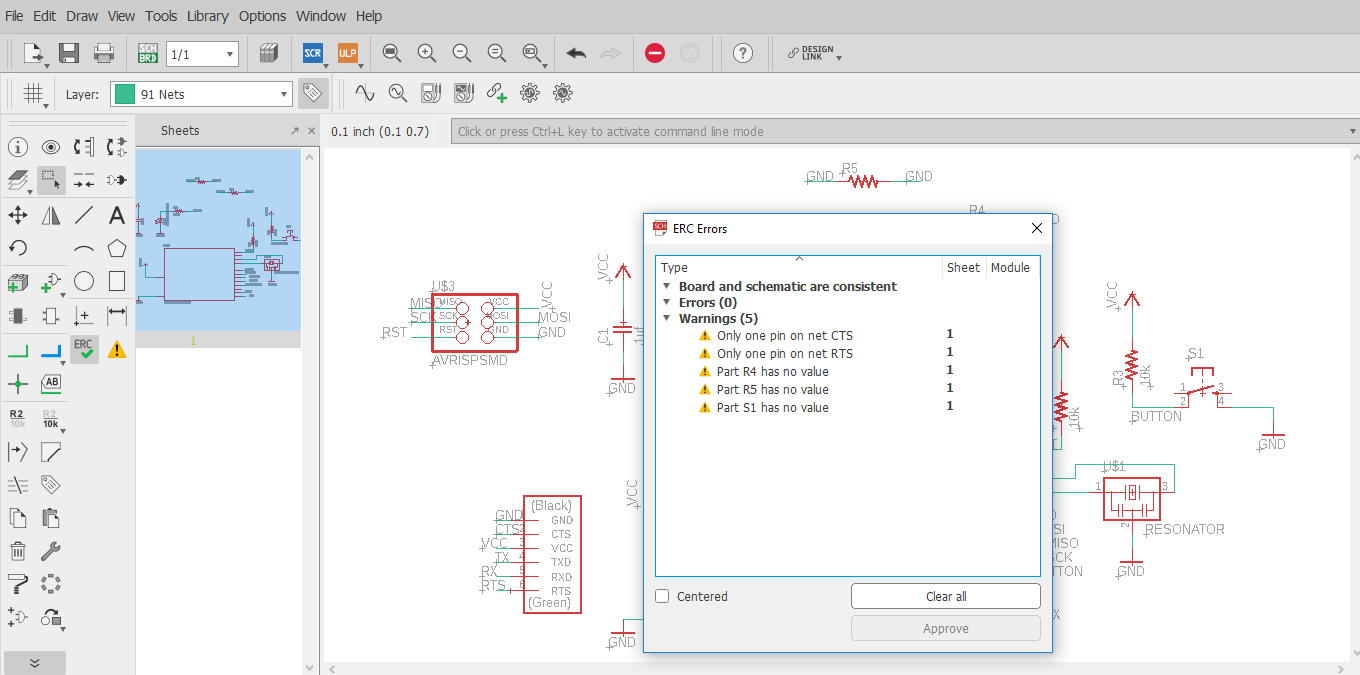The width and height of the screenshot is (1360, 675).
Task: Sort ERC list by Module column header
Action: [x=1010, y=267]
